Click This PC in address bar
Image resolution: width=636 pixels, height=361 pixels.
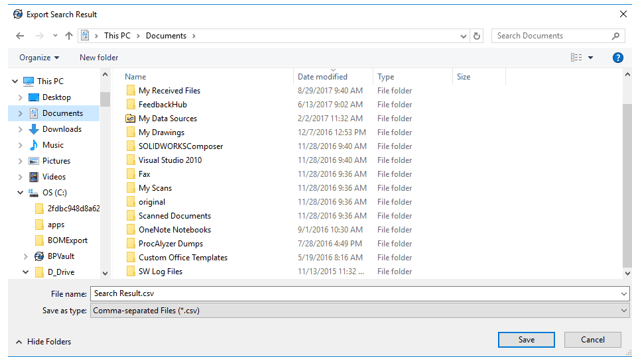117,36
